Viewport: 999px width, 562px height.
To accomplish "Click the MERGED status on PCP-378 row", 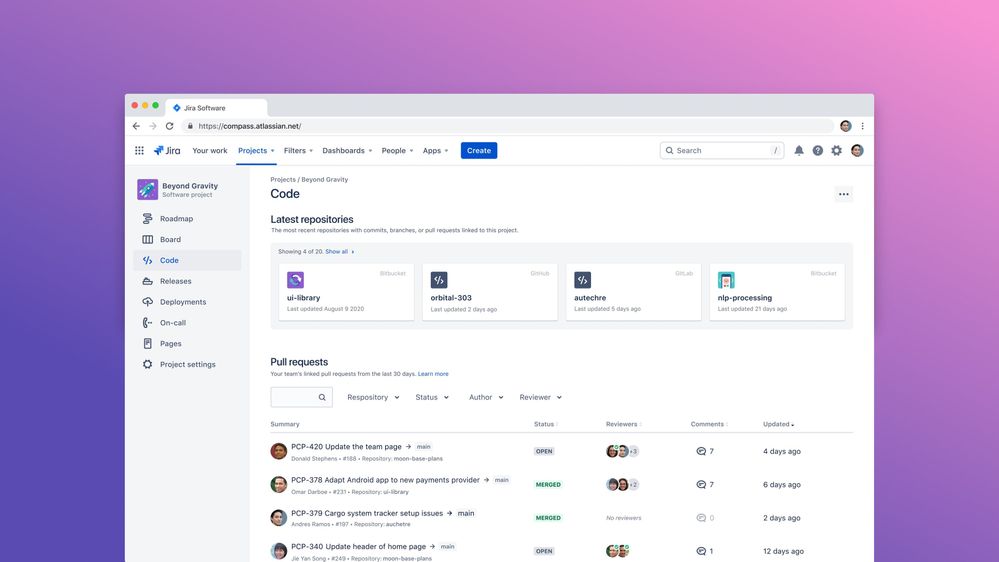I will pyautogui.click(x=548, y=484).
